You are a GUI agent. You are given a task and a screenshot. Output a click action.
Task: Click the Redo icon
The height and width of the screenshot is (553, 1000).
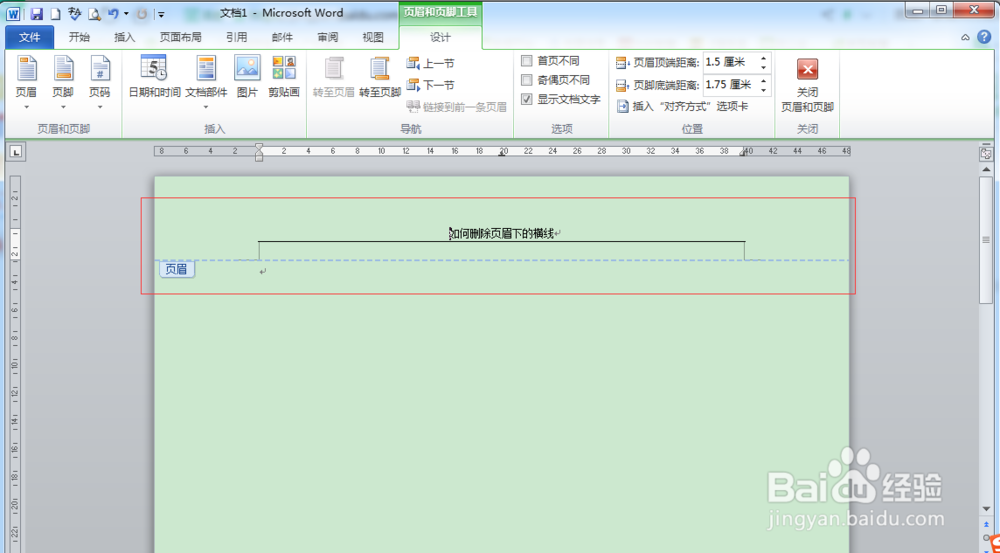142,13
